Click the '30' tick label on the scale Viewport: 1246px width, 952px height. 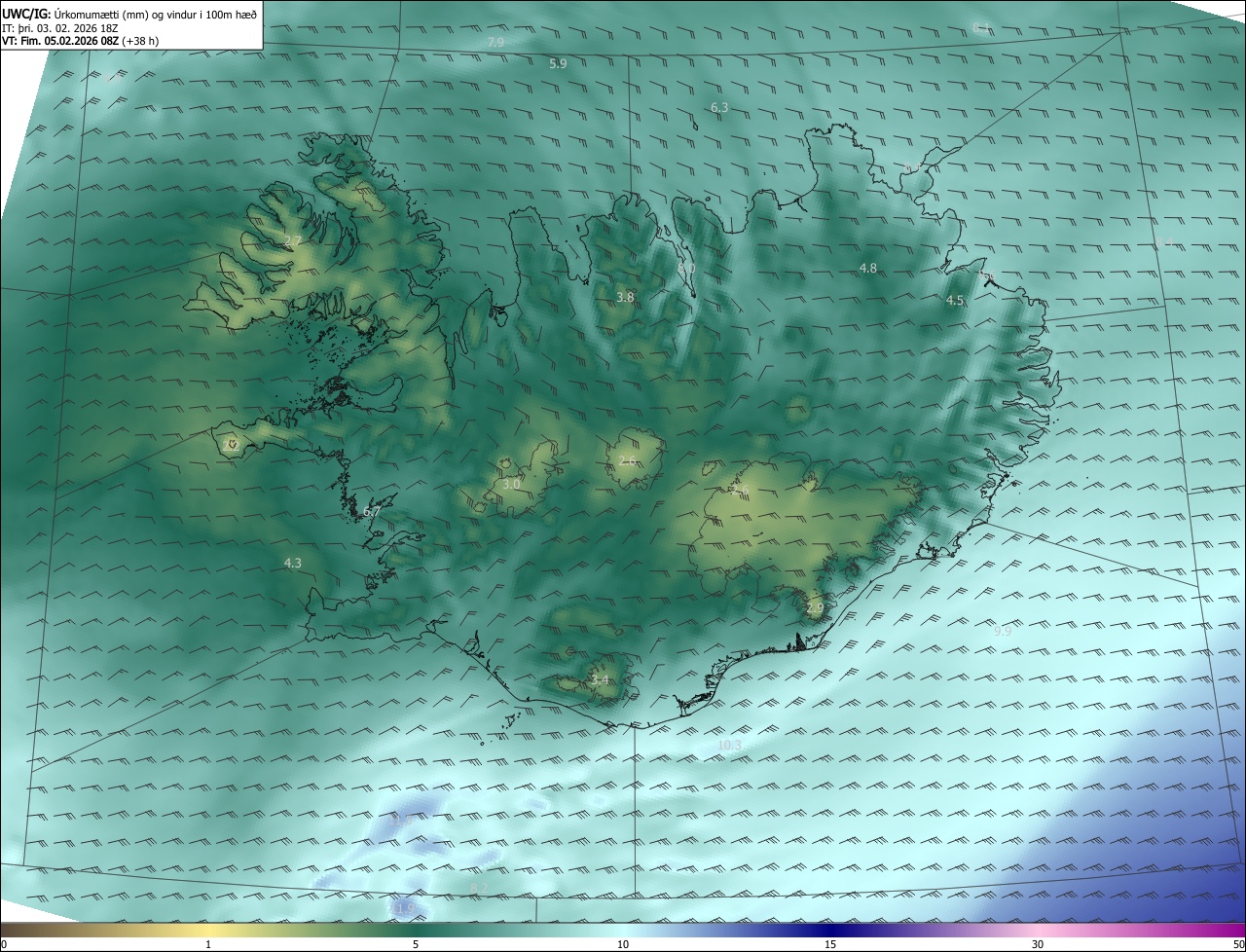point(1038,944)
